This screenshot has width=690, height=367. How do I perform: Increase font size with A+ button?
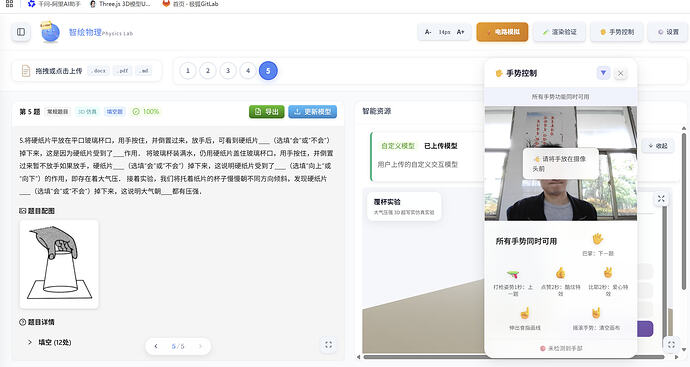pos(460,32)
